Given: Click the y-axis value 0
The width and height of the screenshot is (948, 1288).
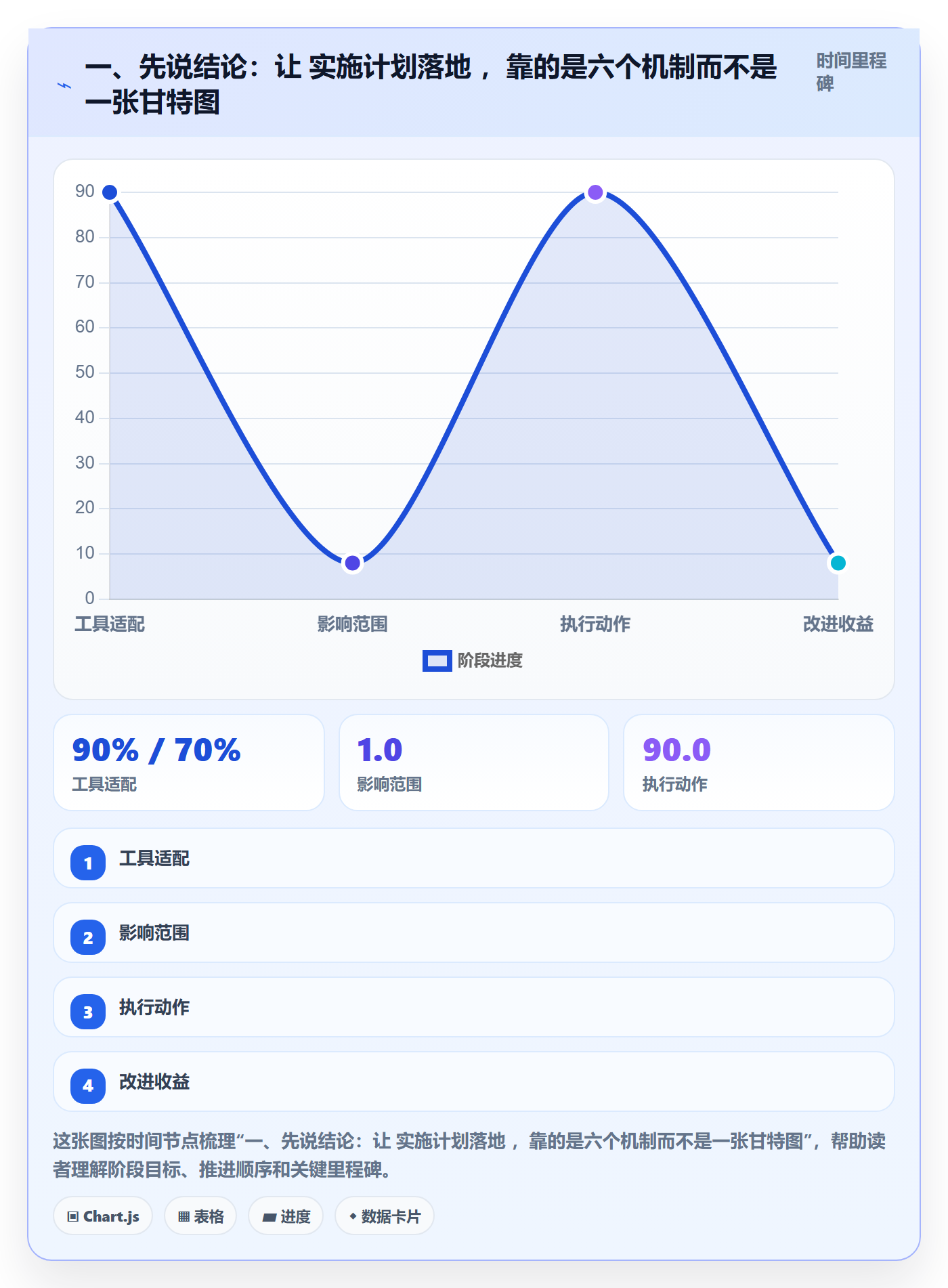Looking at the screenshot, I should point(89,599).
